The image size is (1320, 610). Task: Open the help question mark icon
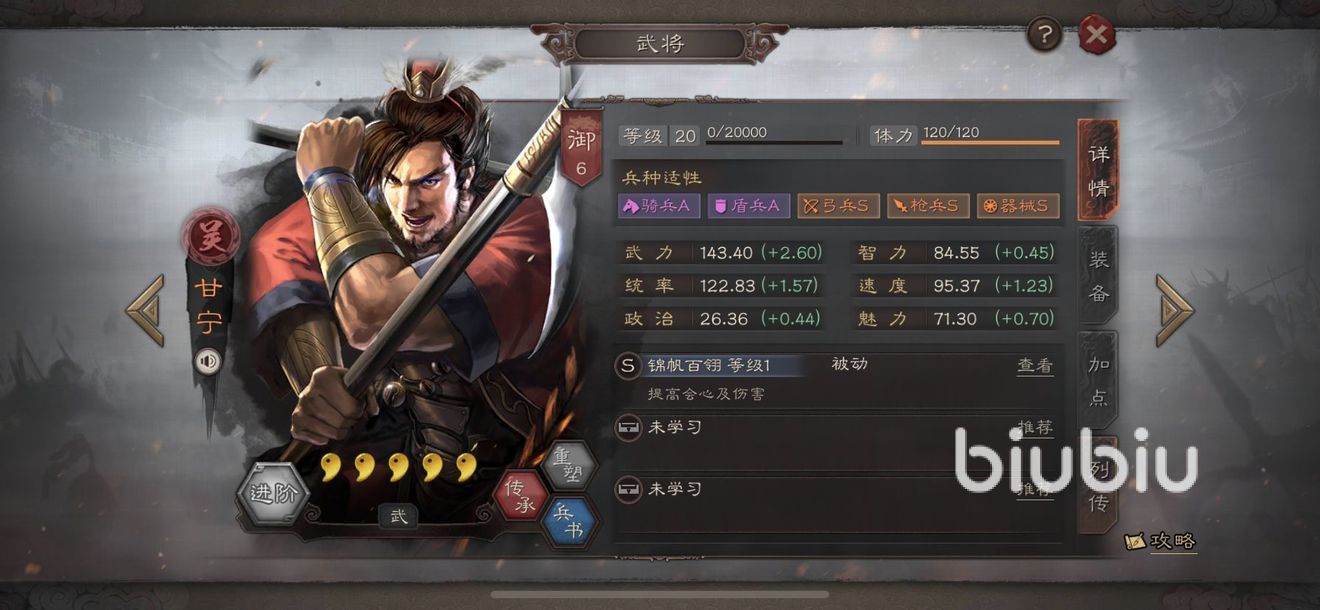[x=1045, y=36]
